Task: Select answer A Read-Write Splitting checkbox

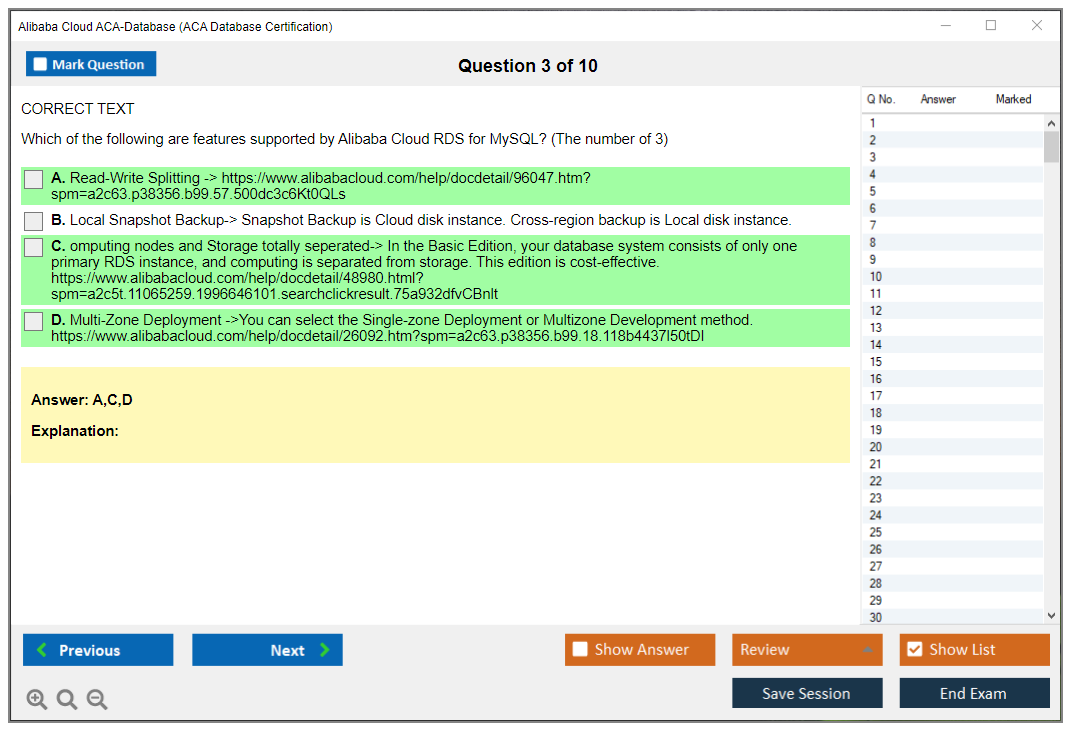Action: pyautogui.click(x=33, y=179)
